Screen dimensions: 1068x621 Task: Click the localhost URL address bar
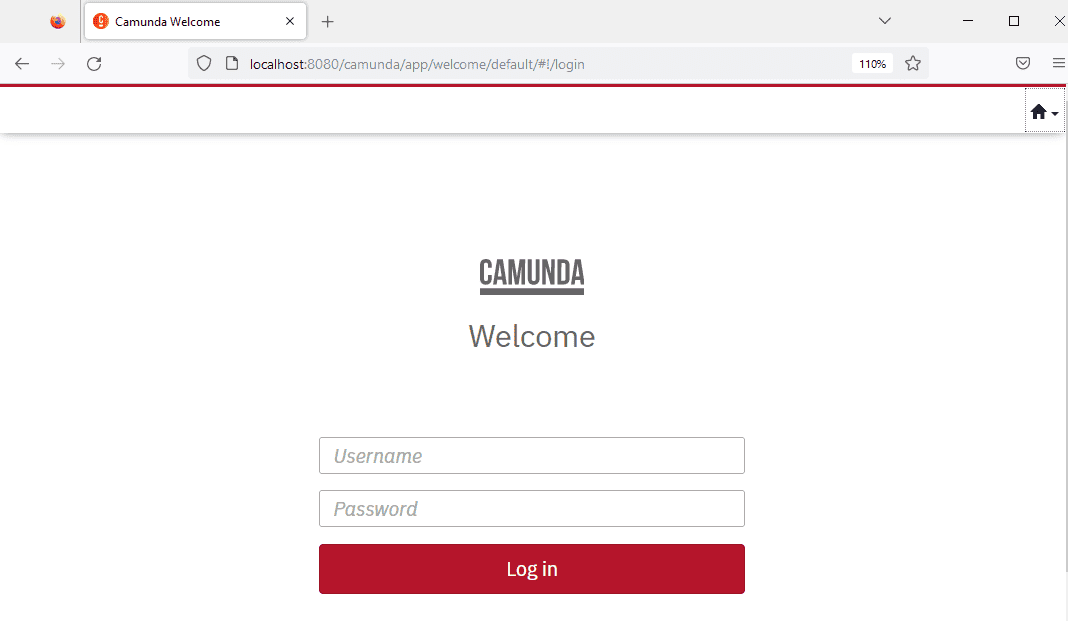(417, 64)
